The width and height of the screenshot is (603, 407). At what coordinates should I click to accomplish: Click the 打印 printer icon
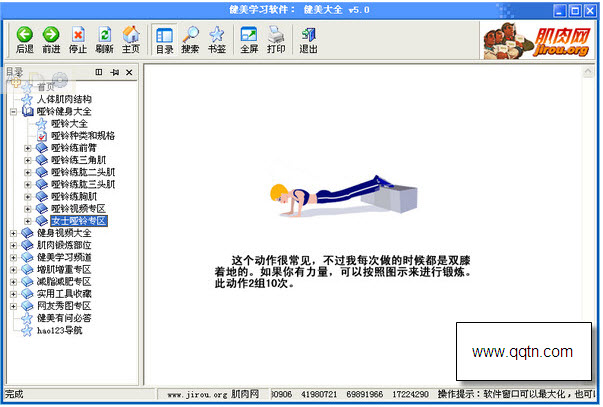coord(276,35)
